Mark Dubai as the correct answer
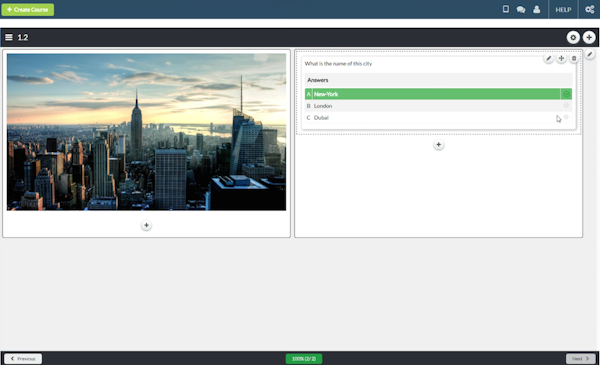Viewport: 600px width, 365px height. (566, 117)
